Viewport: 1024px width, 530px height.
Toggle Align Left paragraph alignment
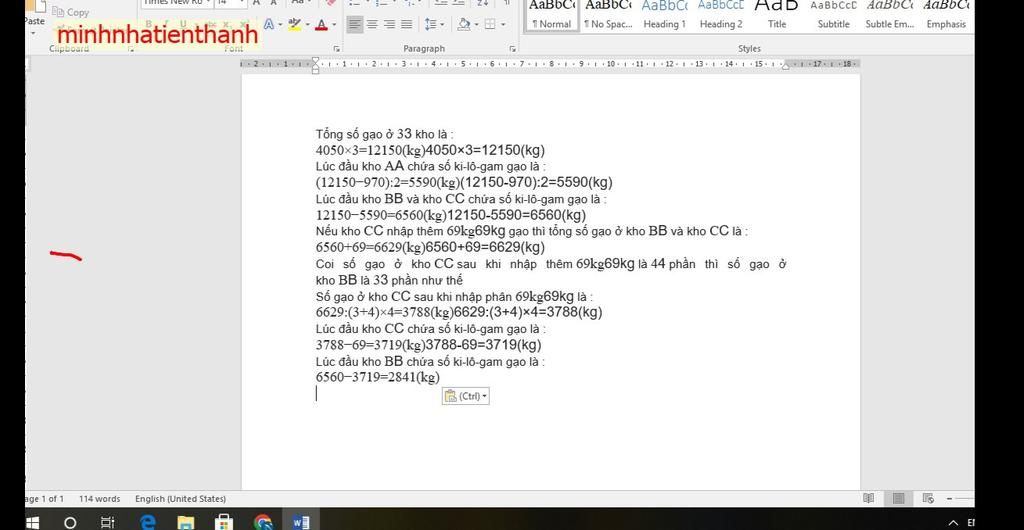(x=355, y=25)
